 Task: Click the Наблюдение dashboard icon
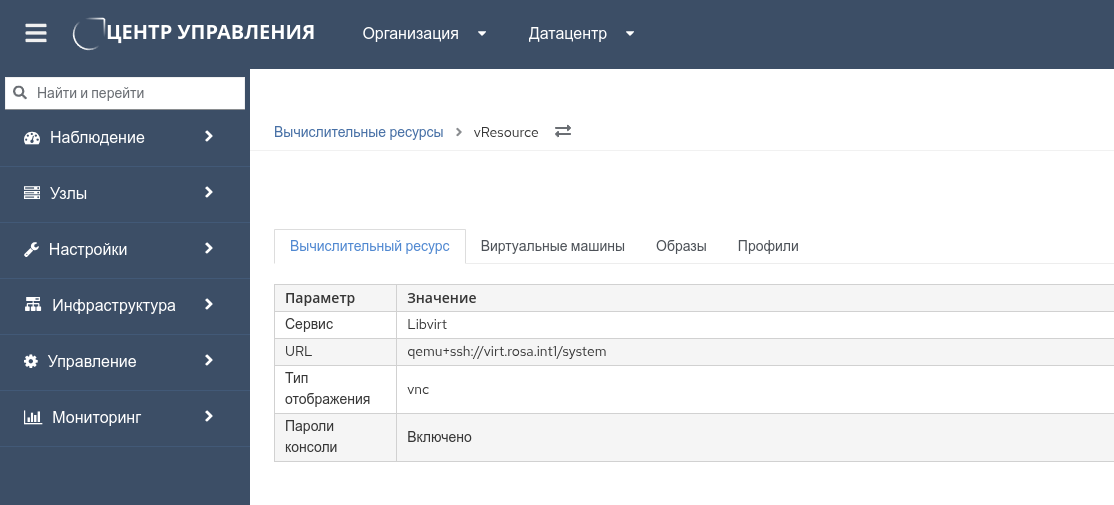tap(31, 138)
